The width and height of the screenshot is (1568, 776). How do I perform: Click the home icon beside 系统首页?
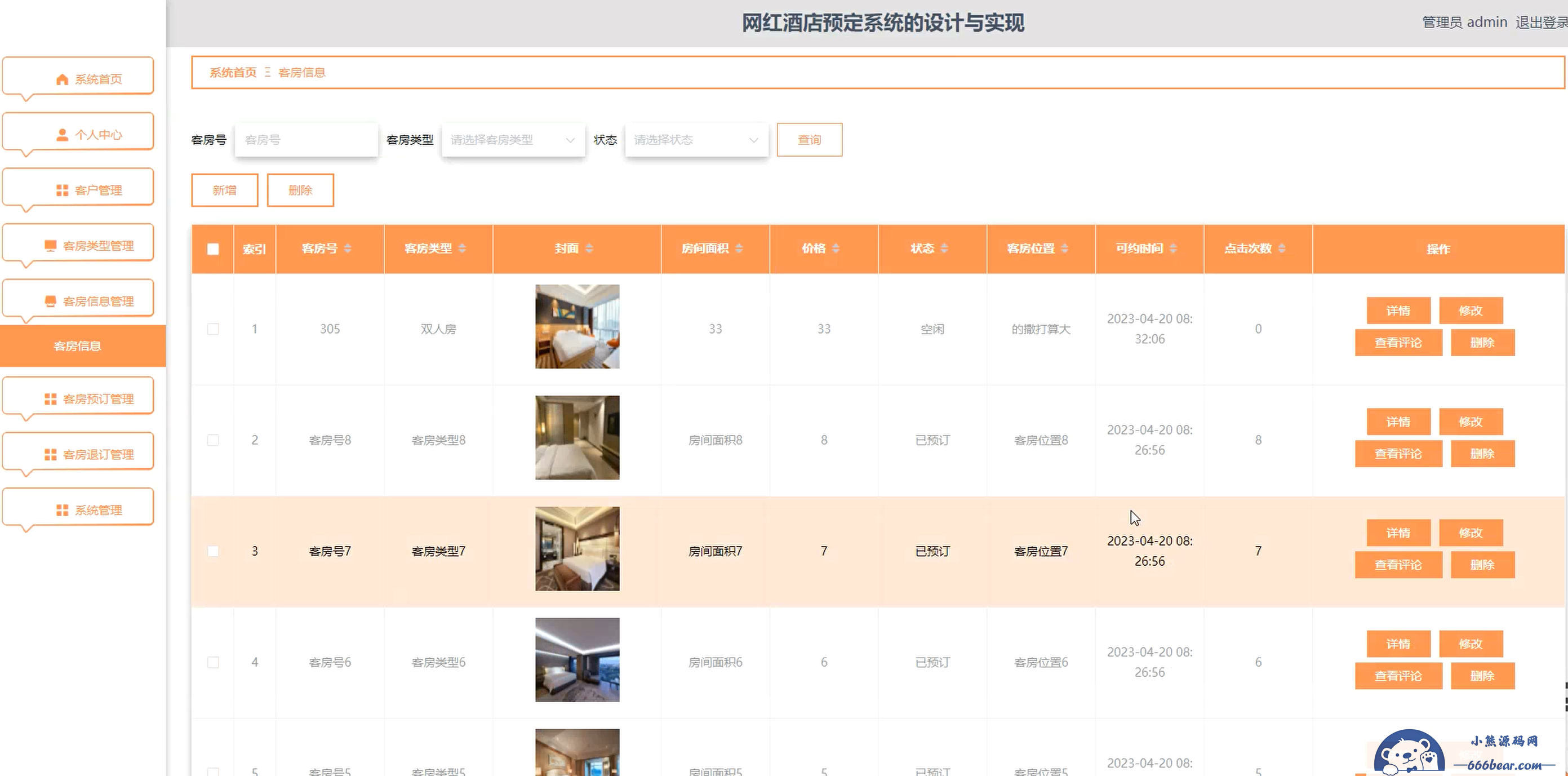pyautogui.click(x=61, y=79)
